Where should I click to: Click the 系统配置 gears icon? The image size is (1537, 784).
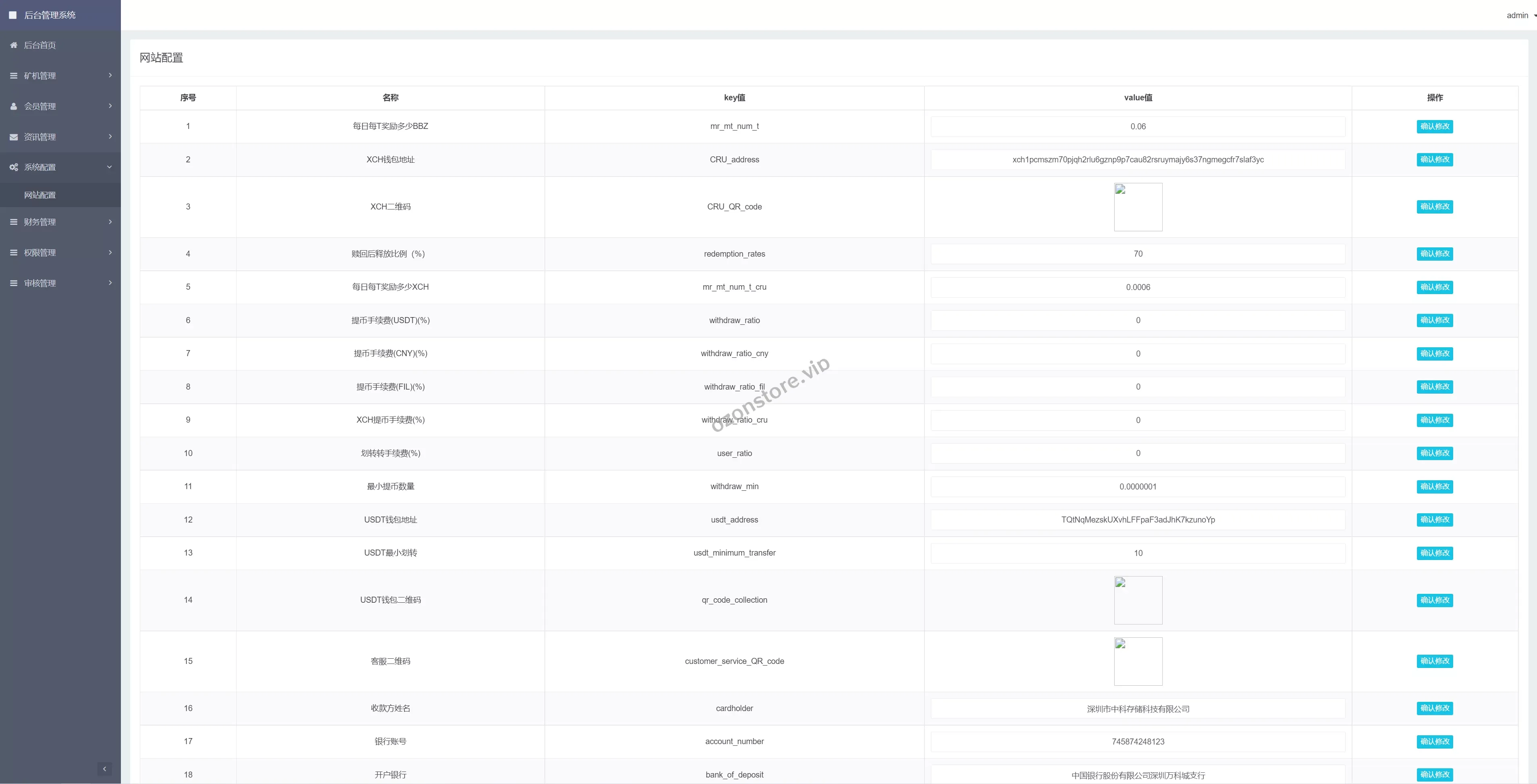(14, 167)
